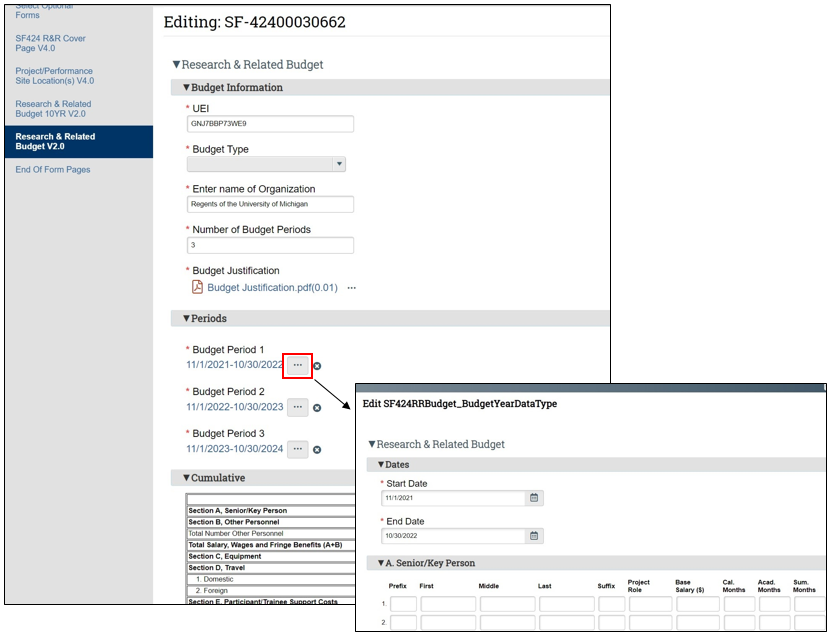
Task: Remove Budget Period 3 with its X icon
Action: [317, 449]
